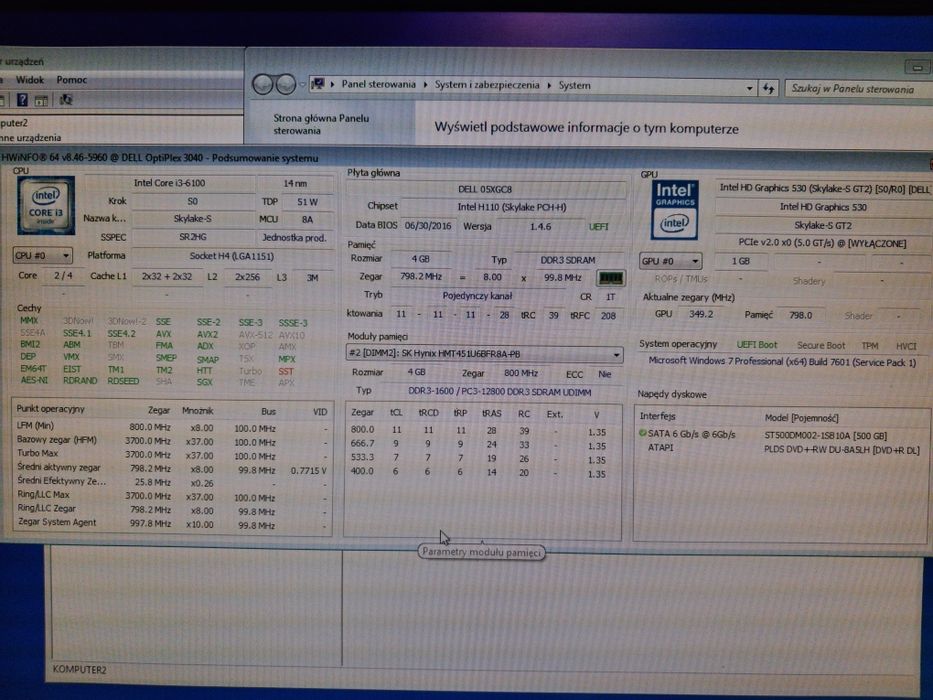Expand arrow after System i zabezpieczenia breadcrumb

[x=549, y=86]
